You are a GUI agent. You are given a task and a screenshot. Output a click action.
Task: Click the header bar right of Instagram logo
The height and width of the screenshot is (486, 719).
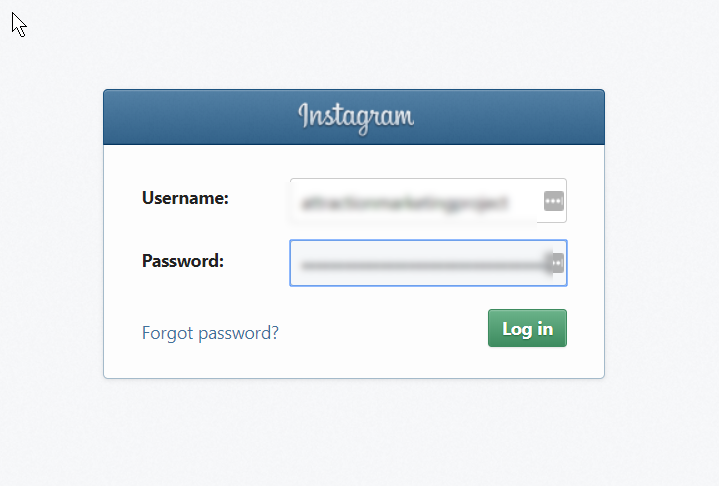coord(509,117)
